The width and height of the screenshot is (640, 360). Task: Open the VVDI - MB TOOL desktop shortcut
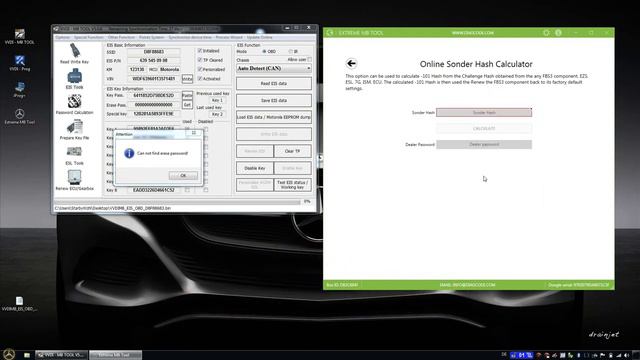tap(20, 36)
